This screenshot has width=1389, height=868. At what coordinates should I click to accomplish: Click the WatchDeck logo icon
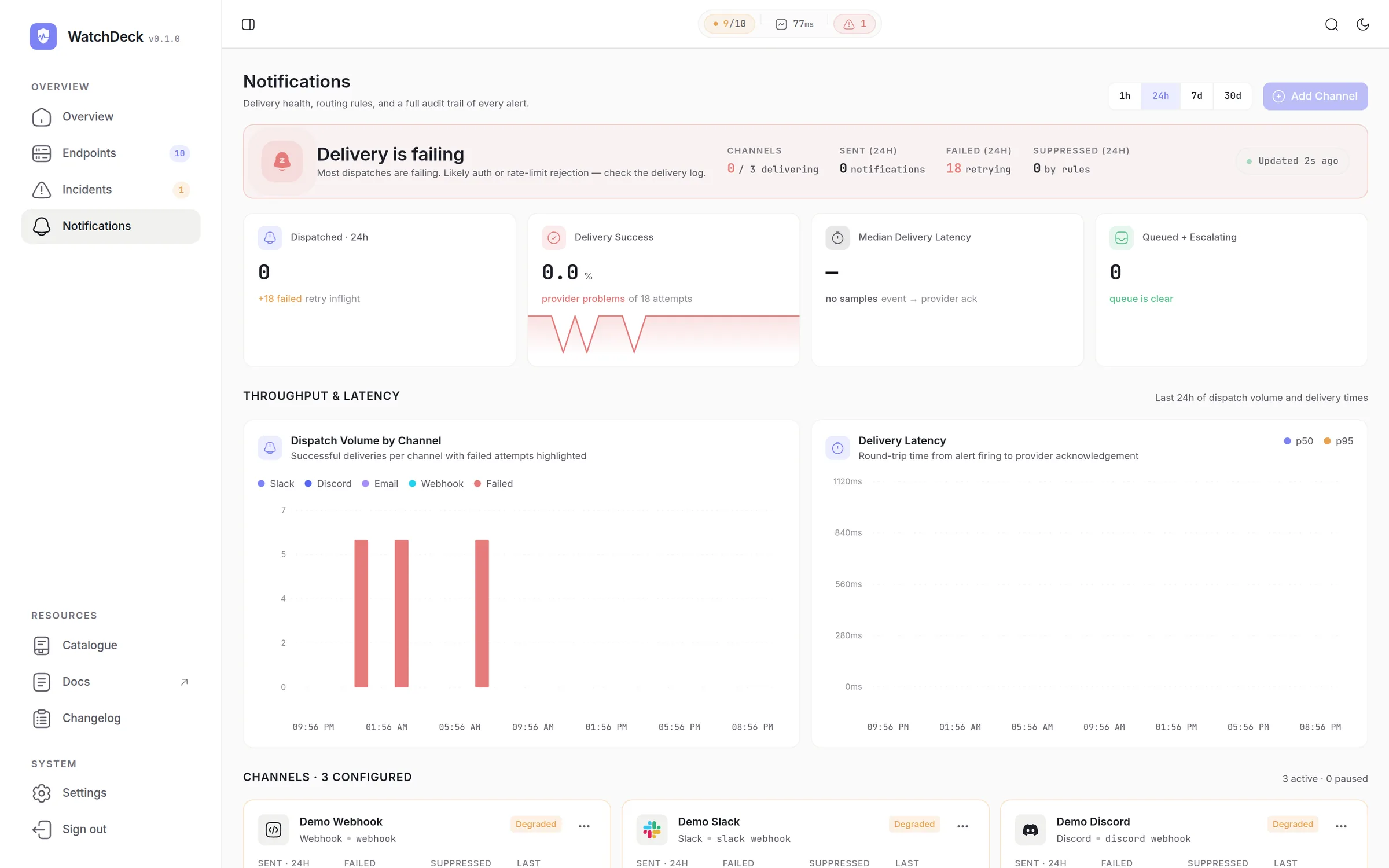pos(43,36)
